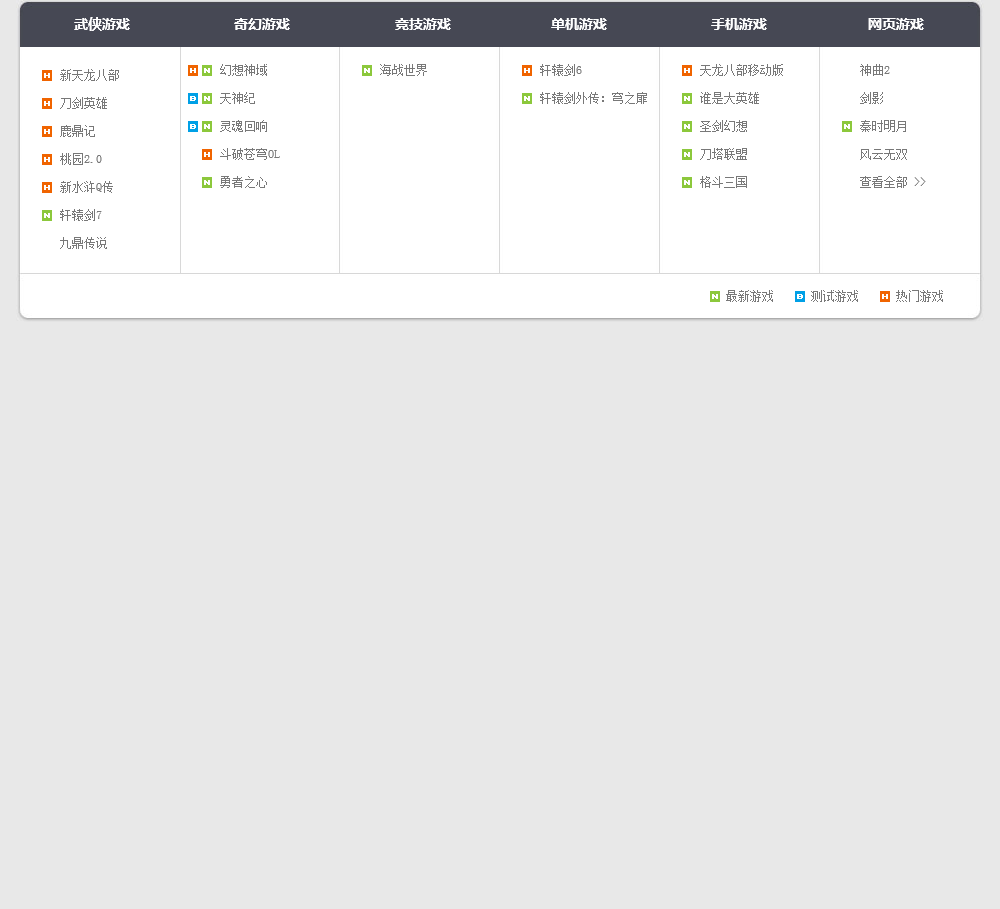1000x909 pixels.
Task: Open the 勇者之心 game link
Action: [x=244, y=182]
